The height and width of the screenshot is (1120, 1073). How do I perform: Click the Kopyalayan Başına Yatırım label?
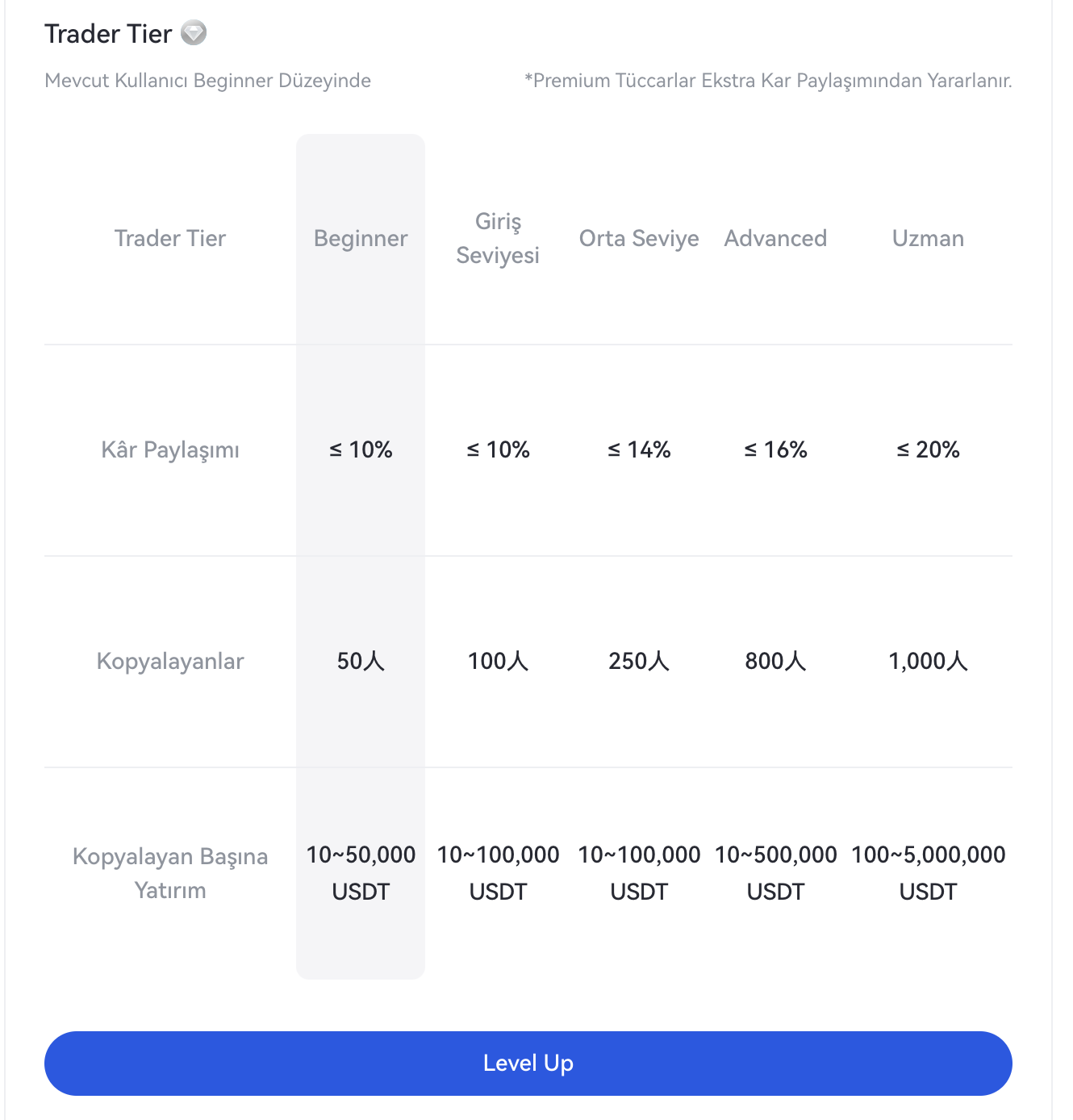[x=170, y=873]
